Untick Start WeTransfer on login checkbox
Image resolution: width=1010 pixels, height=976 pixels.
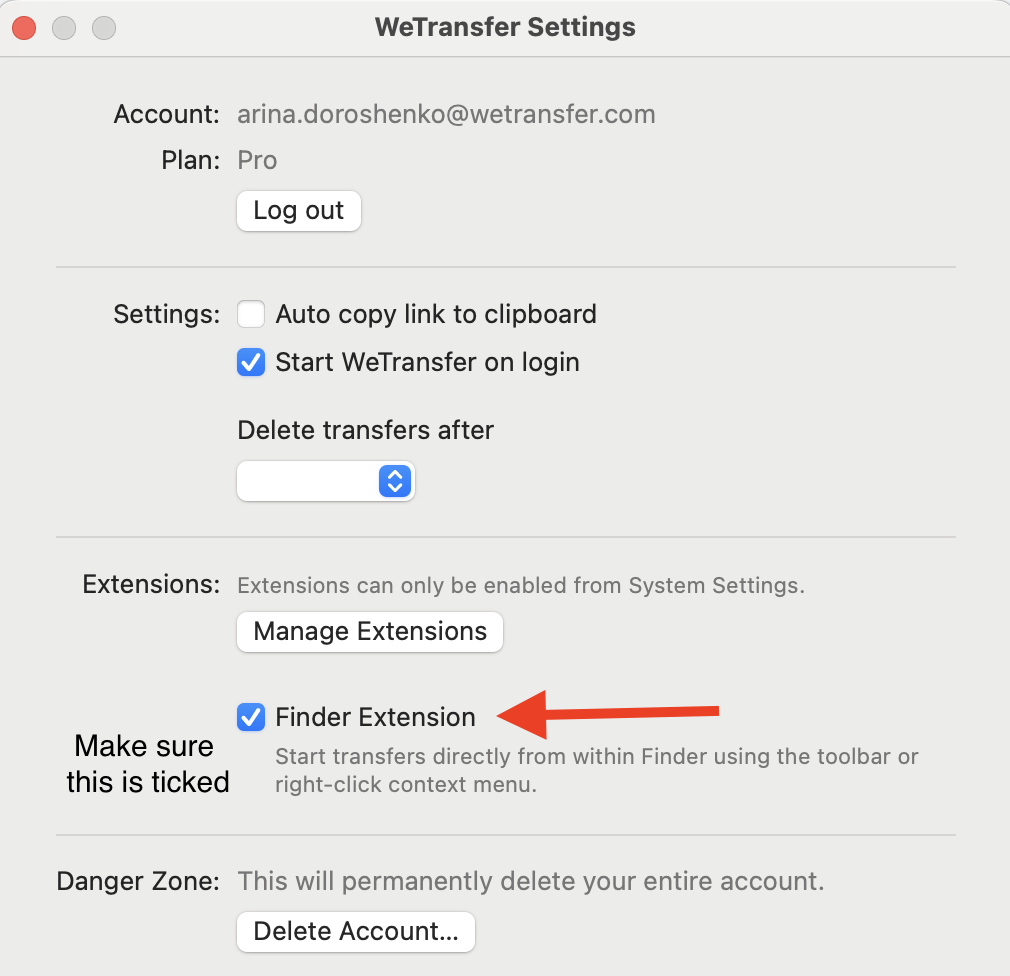click(251, 362)
